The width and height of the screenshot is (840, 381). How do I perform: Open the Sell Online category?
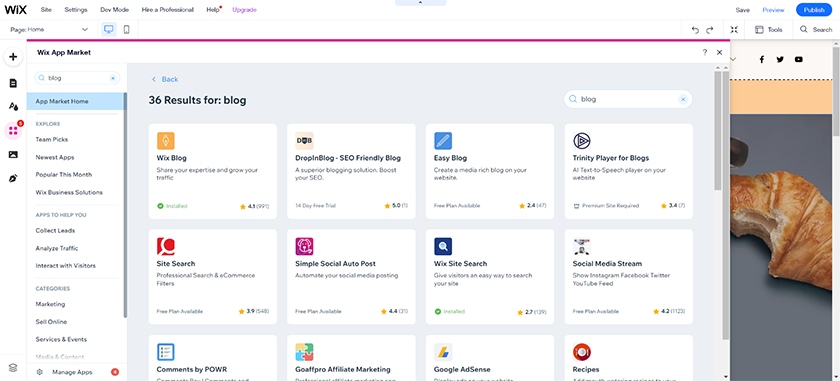(51, 322)
